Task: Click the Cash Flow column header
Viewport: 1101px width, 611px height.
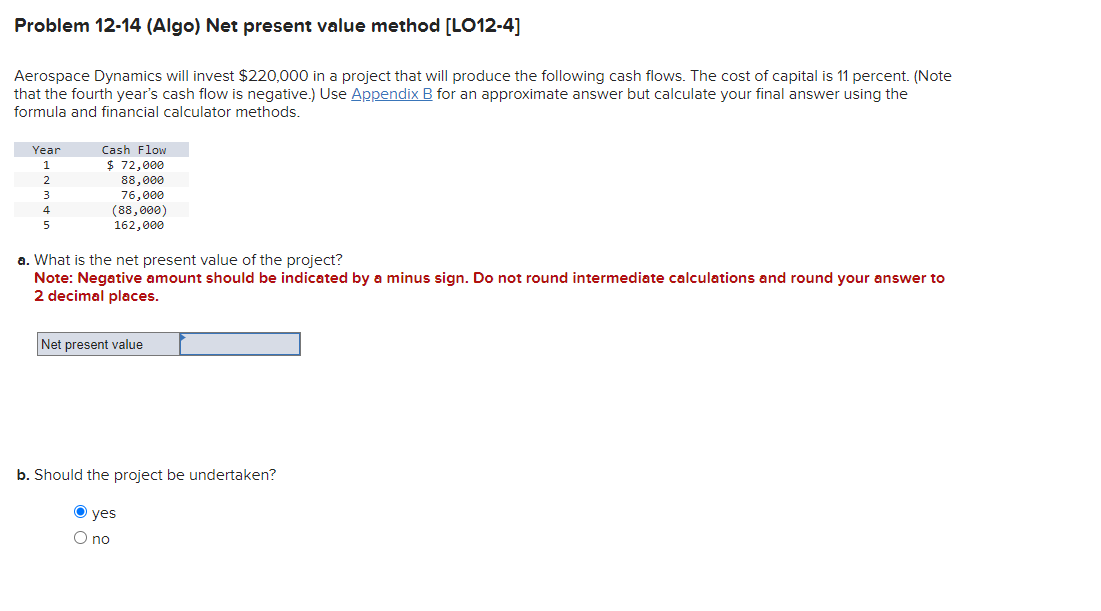Action: [x=134, y=149]
